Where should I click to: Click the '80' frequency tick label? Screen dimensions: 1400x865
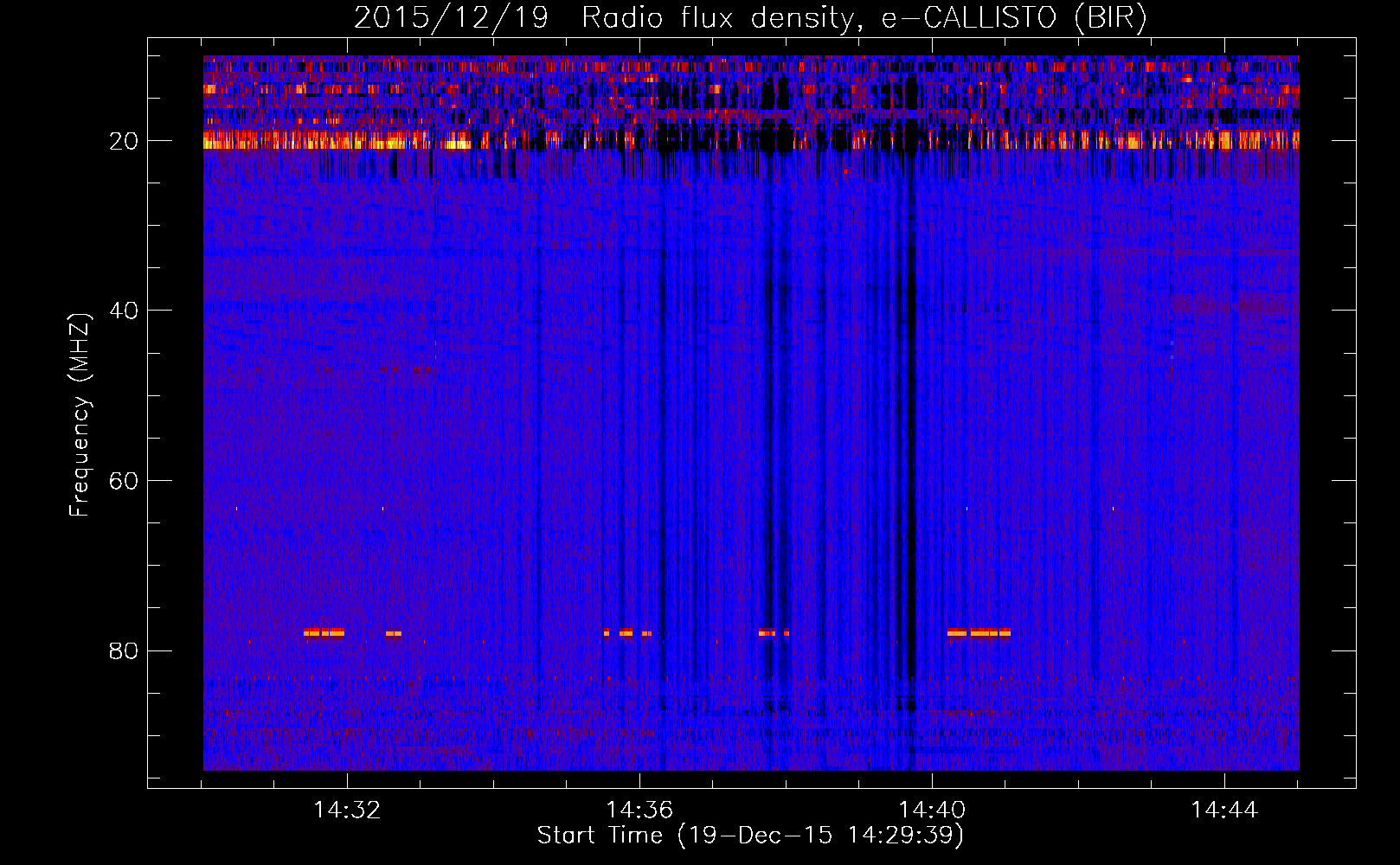(125, 650)
